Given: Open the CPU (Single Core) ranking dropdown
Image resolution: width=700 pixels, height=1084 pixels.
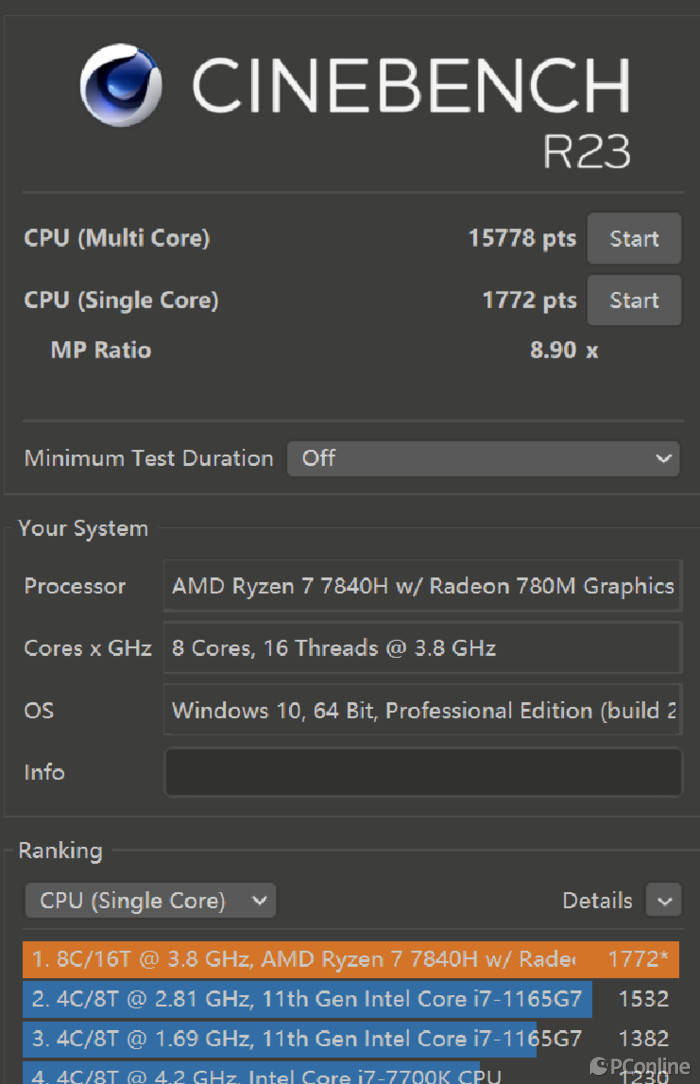Looking at the screenshot, I should 151,900.
